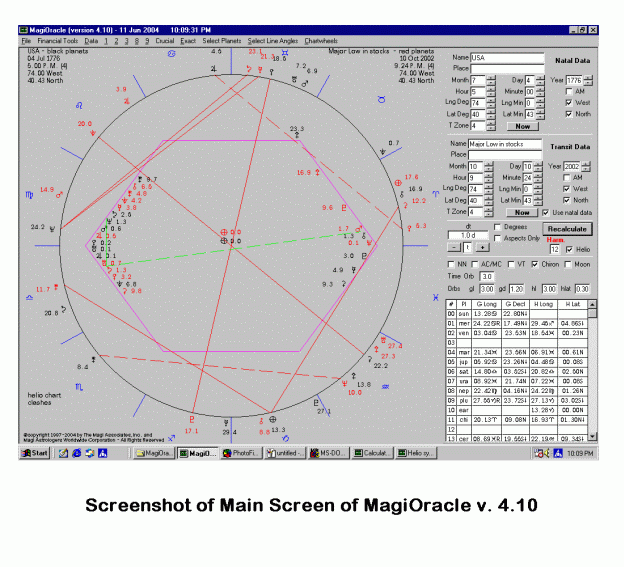This screenshot has width=624, height=567.
Task: Enable the NN checkbox
Action: pos(451,264)
